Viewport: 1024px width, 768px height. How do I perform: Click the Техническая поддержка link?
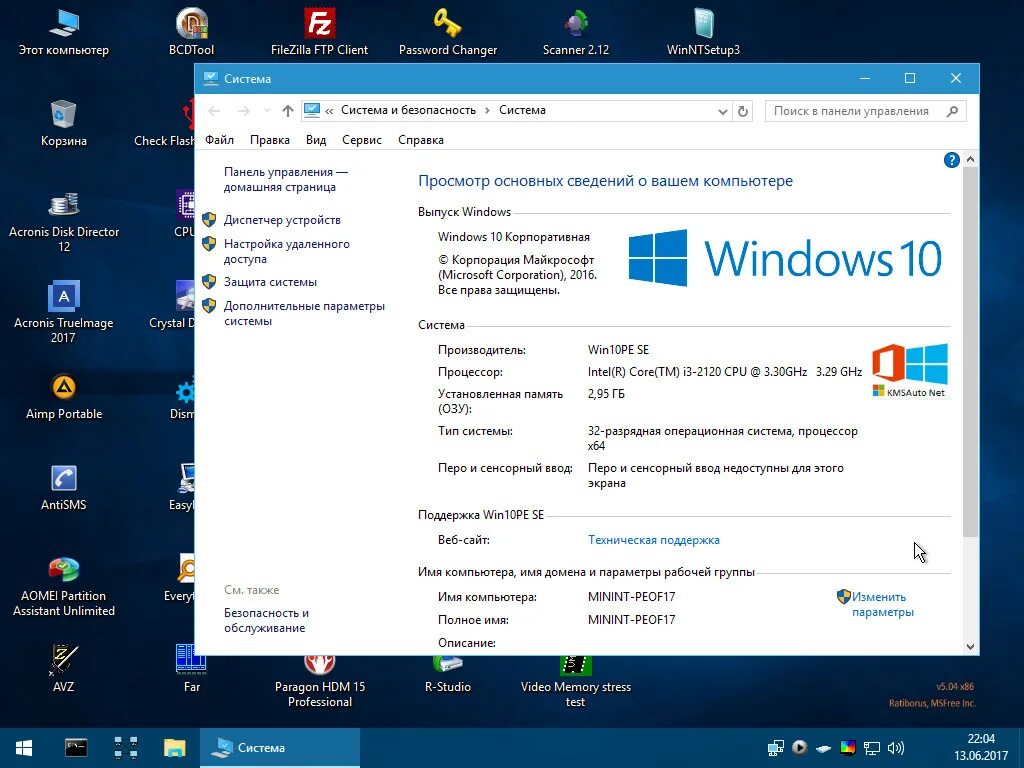654,540
